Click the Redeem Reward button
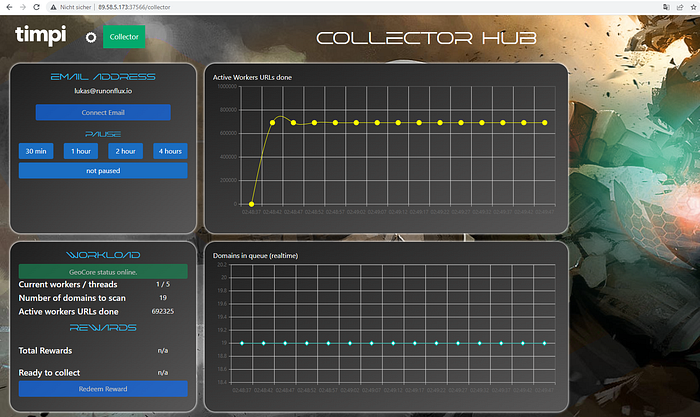Viewport: 700px width, 417px height. [x=103, y=388]
